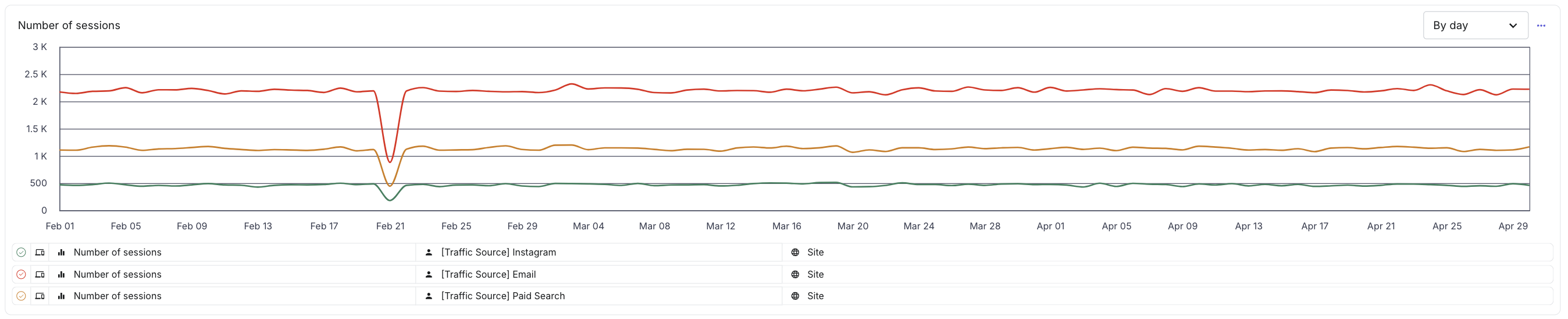
Task: Click the person icon beside Instagram source
Action: (429, 252)
